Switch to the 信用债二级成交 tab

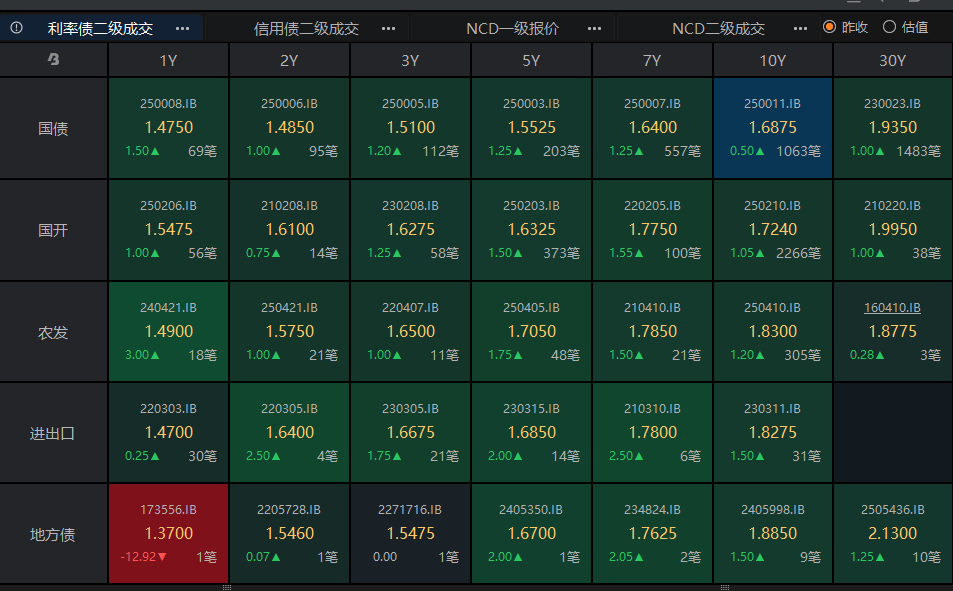click(306, 28)
